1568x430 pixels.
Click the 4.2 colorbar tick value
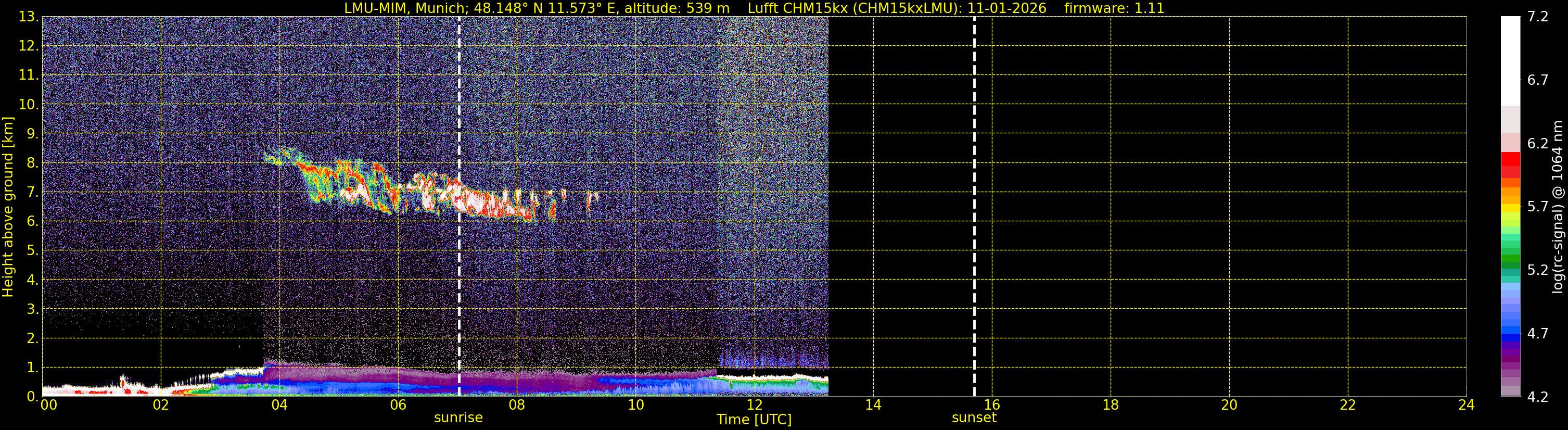coord(1538,397)
